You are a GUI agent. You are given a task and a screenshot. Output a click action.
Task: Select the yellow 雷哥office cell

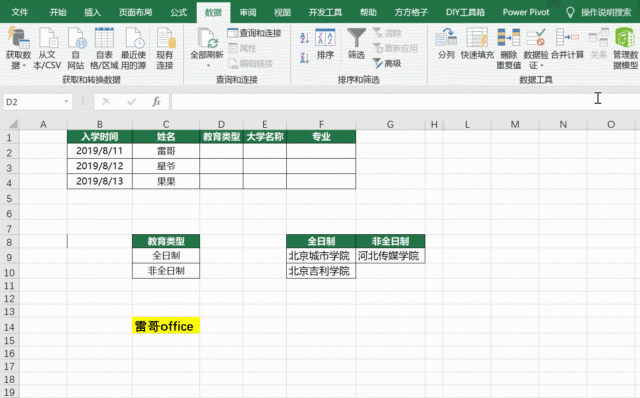[x=166, y=326]
